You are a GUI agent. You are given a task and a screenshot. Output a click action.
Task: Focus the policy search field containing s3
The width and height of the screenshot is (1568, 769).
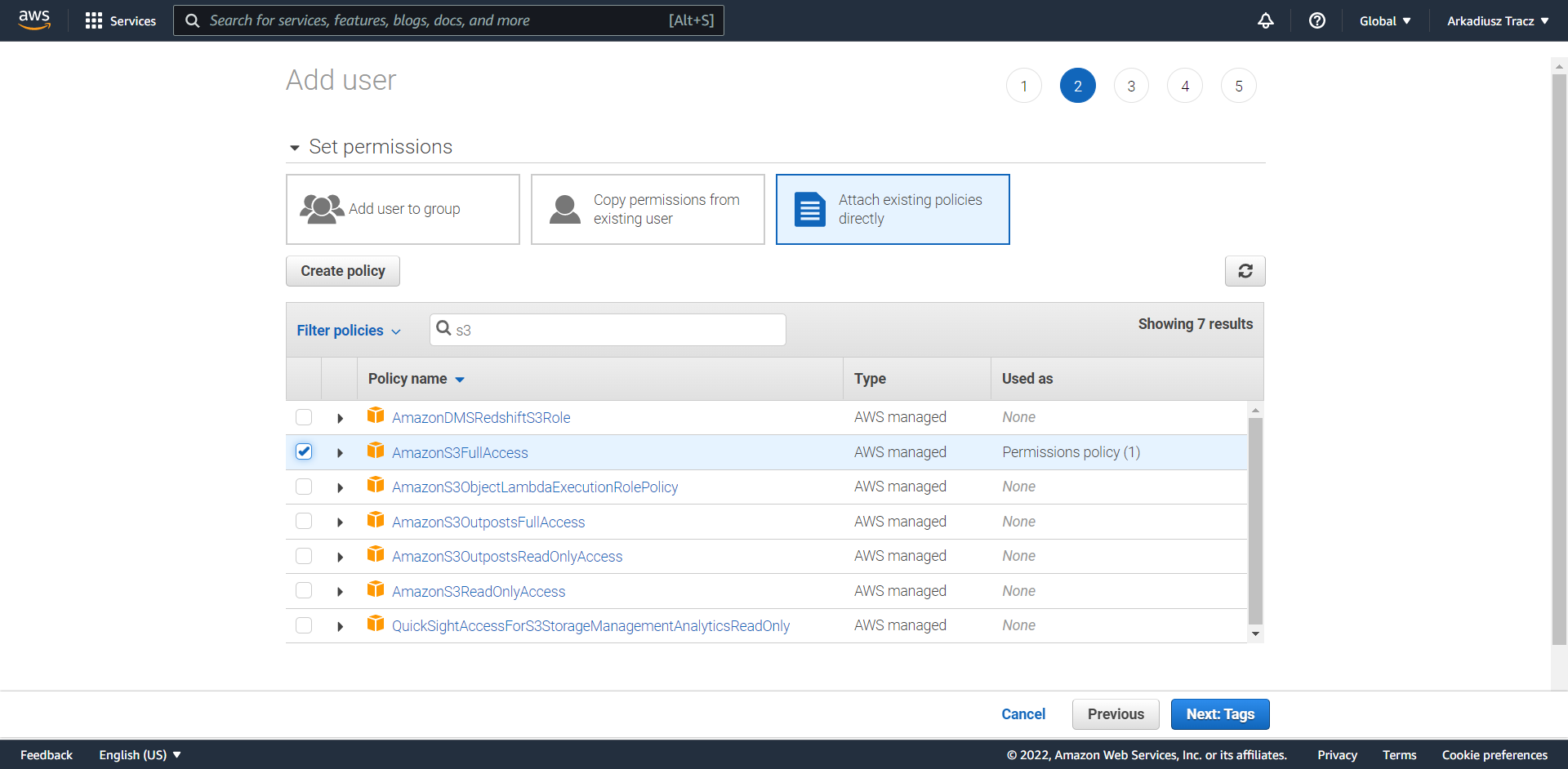tap(608, 330)
